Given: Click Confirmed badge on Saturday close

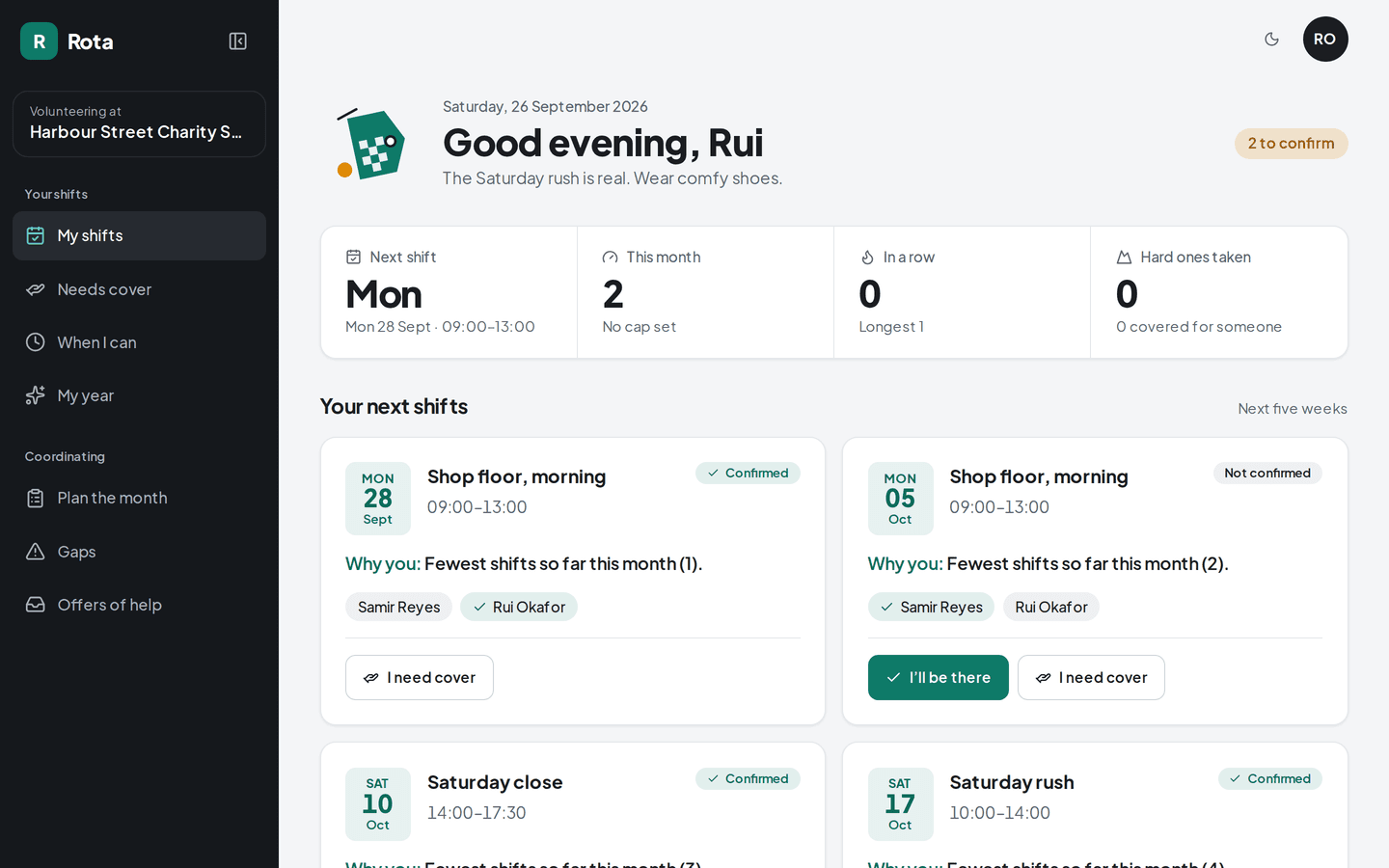Looking at the screenshot, I should [x=748, y=778].
